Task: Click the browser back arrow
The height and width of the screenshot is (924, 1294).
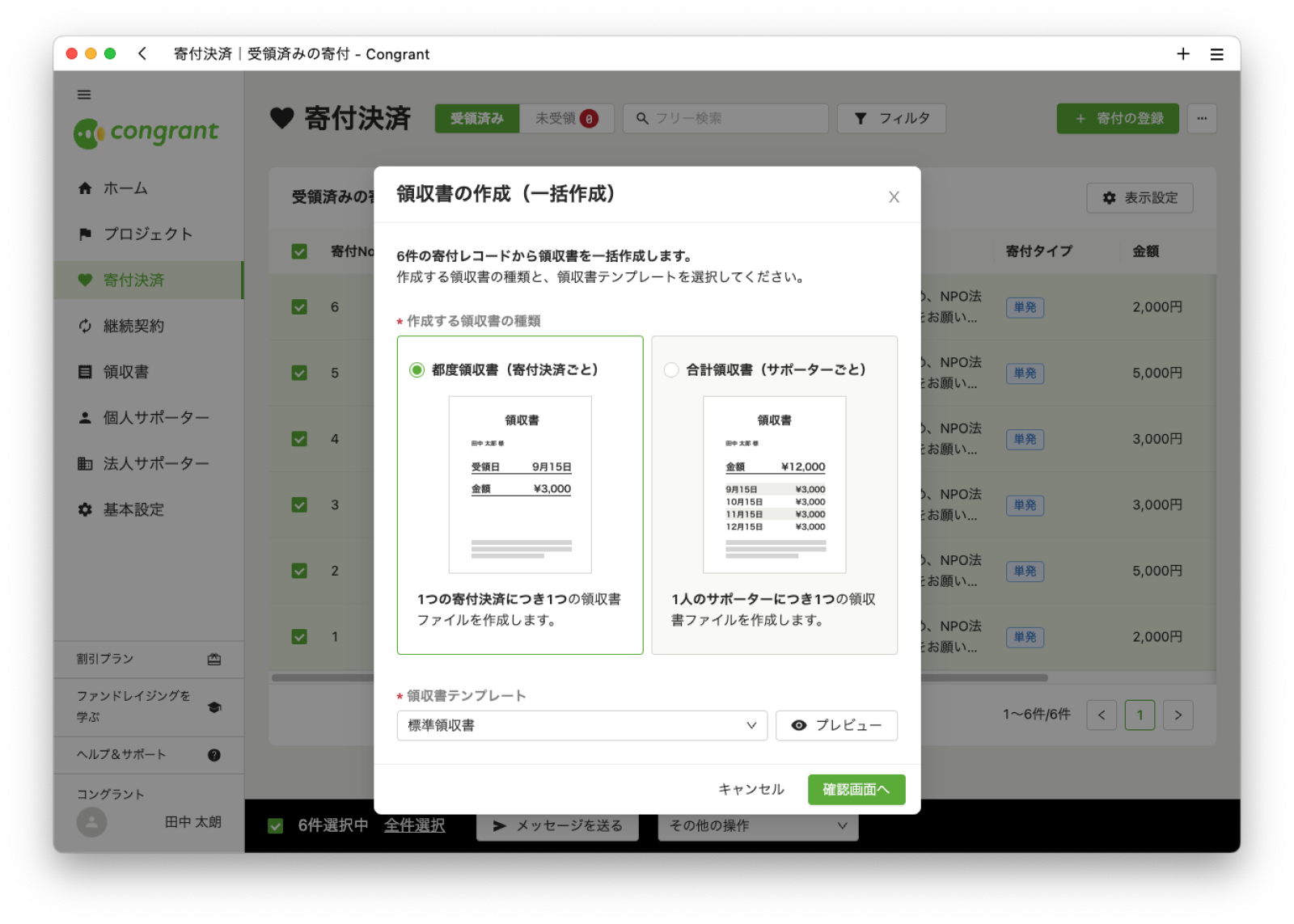Action: 142,54
